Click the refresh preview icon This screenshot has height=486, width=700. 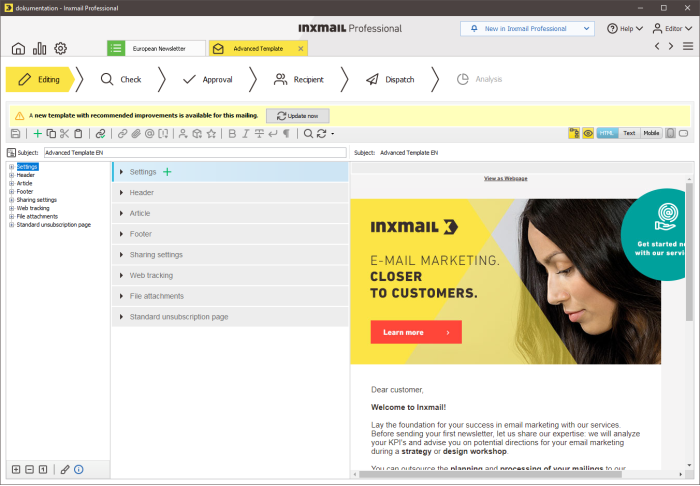[321, 133]
